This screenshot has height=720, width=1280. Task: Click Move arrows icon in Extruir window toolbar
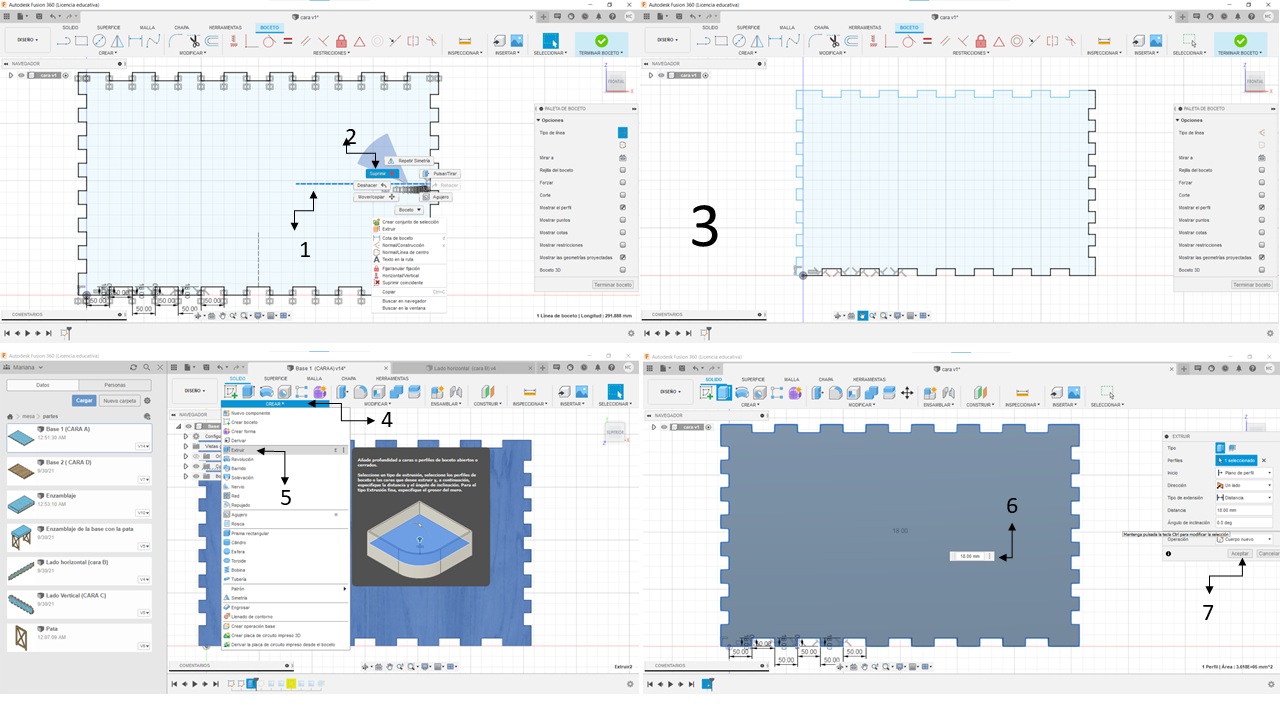coord(907,392)
